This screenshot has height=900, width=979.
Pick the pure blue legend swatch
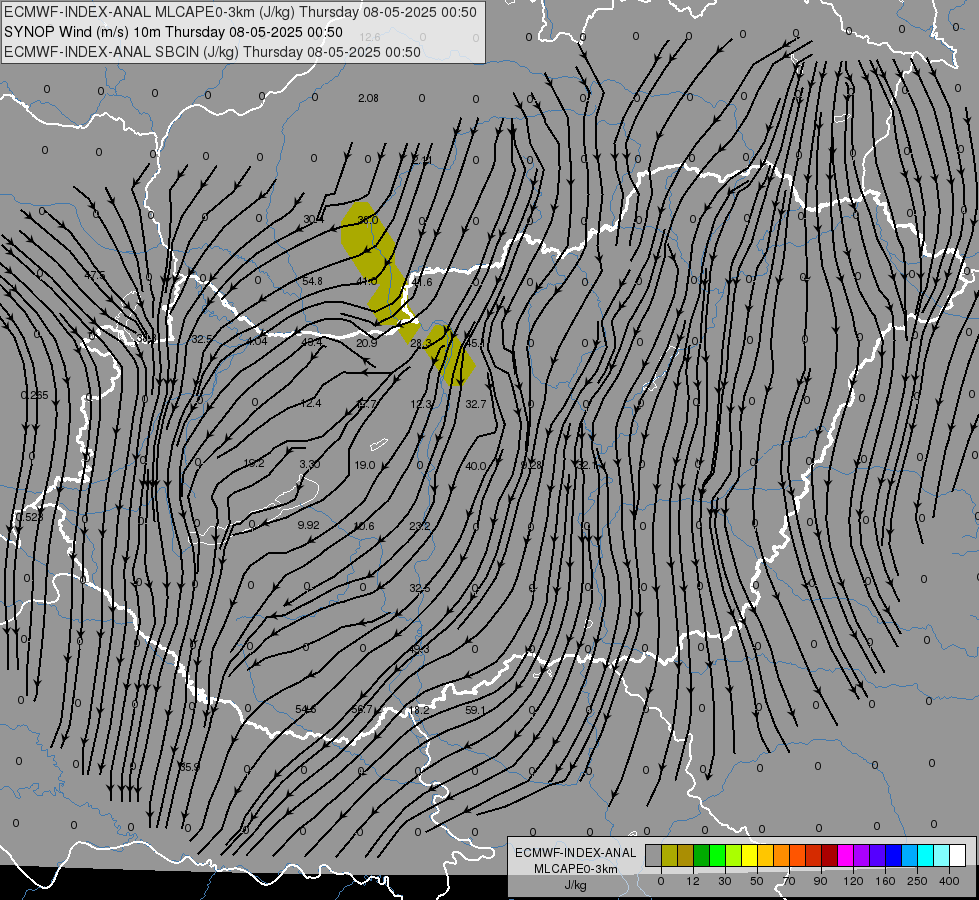[894, 855]
